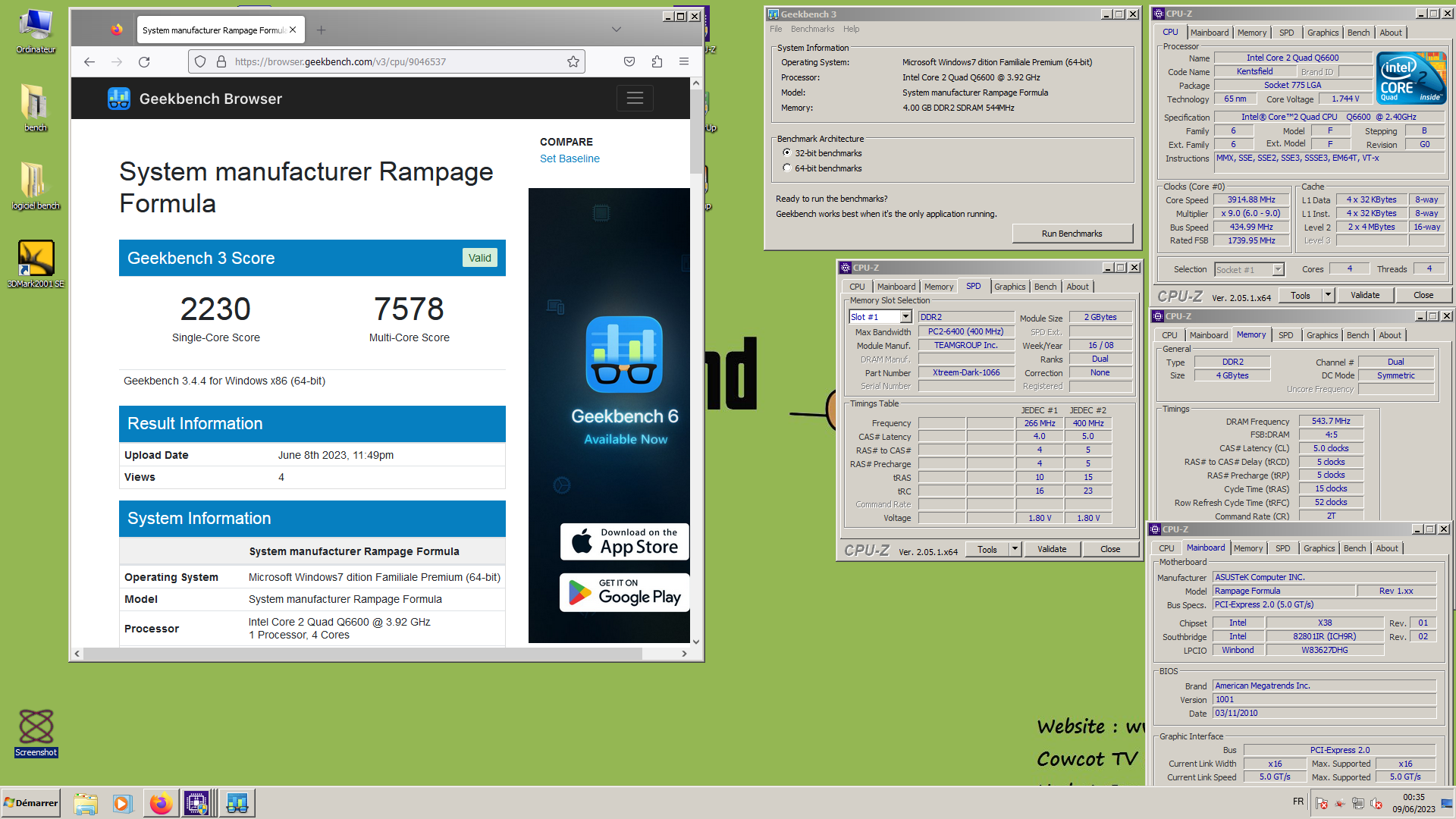
Task: Close the Rampage Formula browser tab
Action: 293,30
